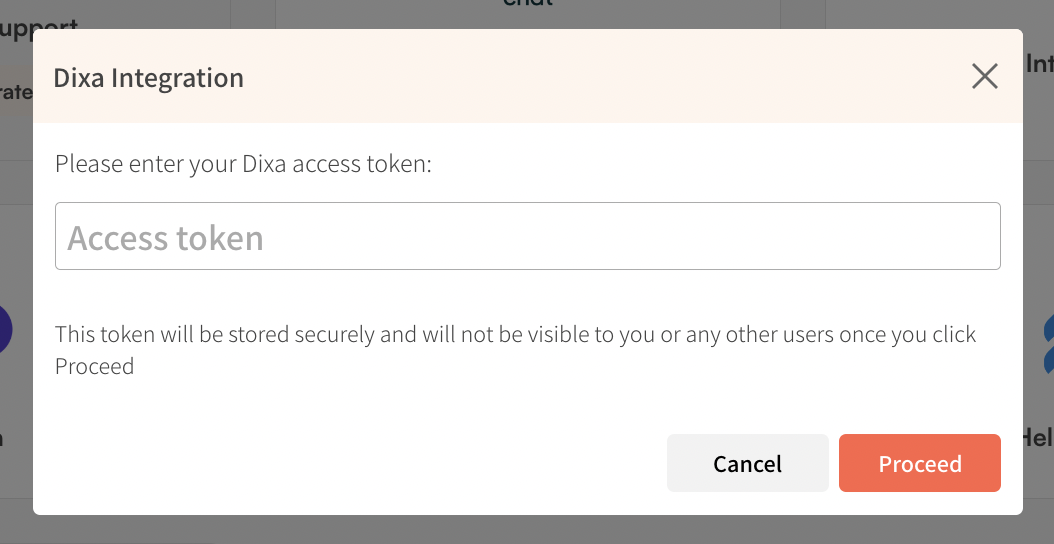1054x544 pixels.
Task: Cancel the Dixa integration setup
Action: point(747,463)
